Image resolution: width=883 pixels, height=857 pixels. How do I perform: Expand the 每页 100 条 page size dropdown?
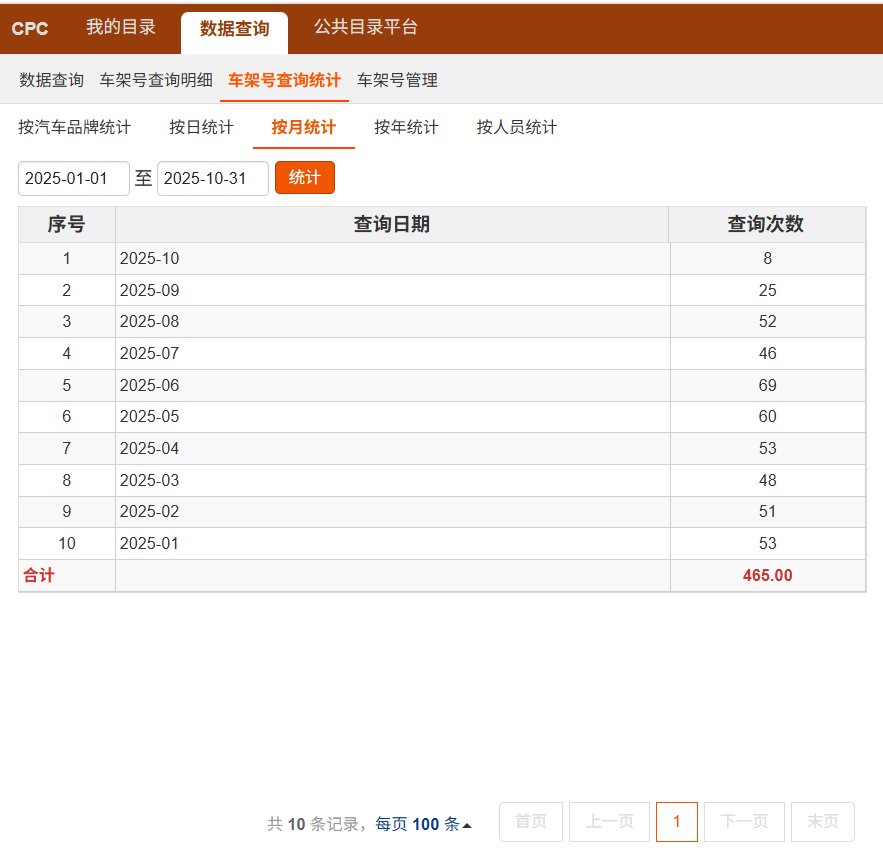424,824
